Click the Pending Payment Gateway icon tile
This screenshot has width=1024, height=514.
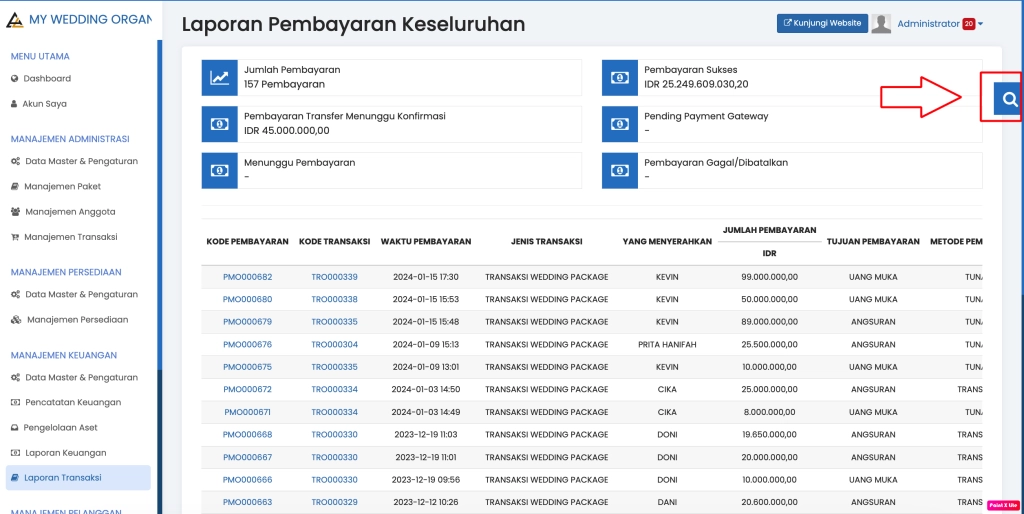tap(620, 124)
